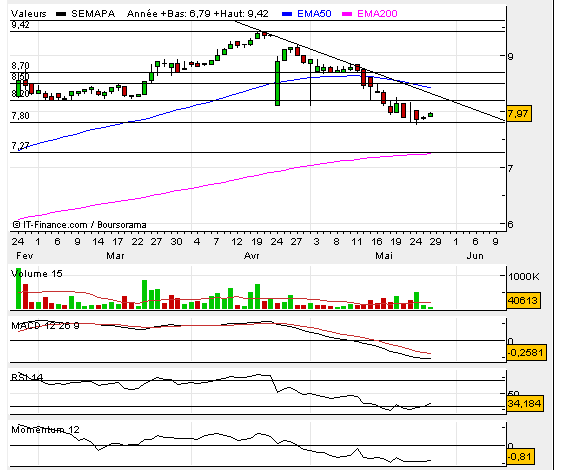Click the 'Jun' month label
The width and height of the screenshot is (562, 470).
click(x=475, y=256)
